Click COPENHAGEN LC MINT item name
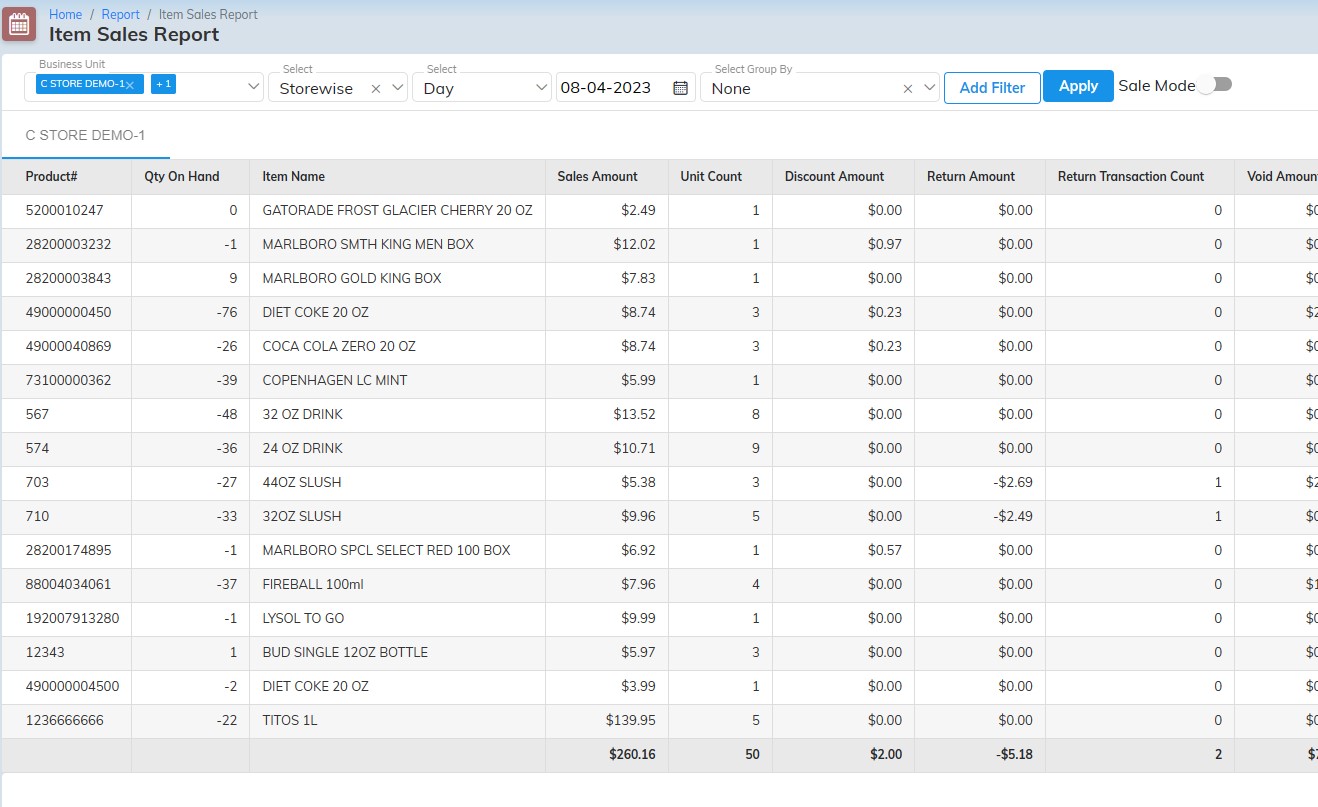This screenshot has height=807, width=1318. pos(335,381)
